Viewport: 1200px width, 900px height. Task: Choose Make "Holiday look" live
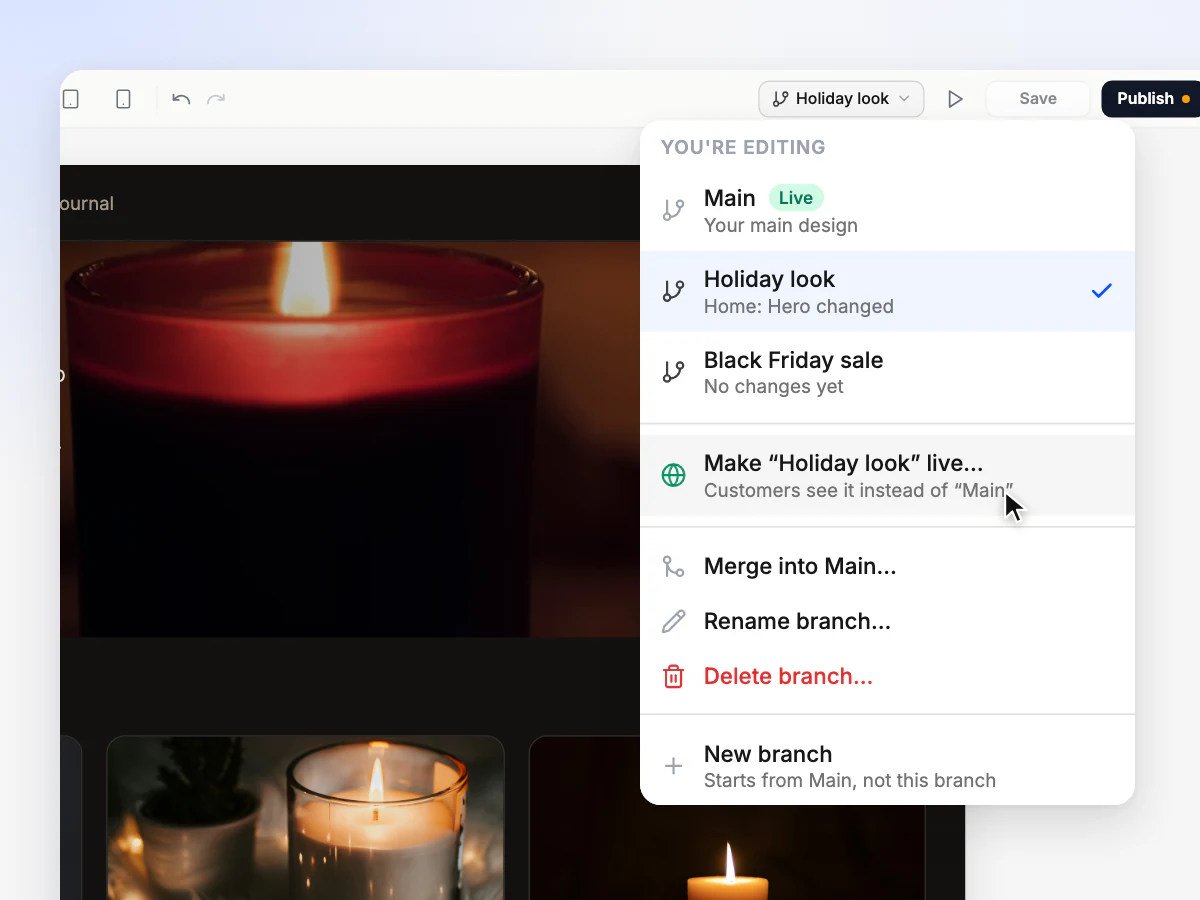click(x=887, y=475)
